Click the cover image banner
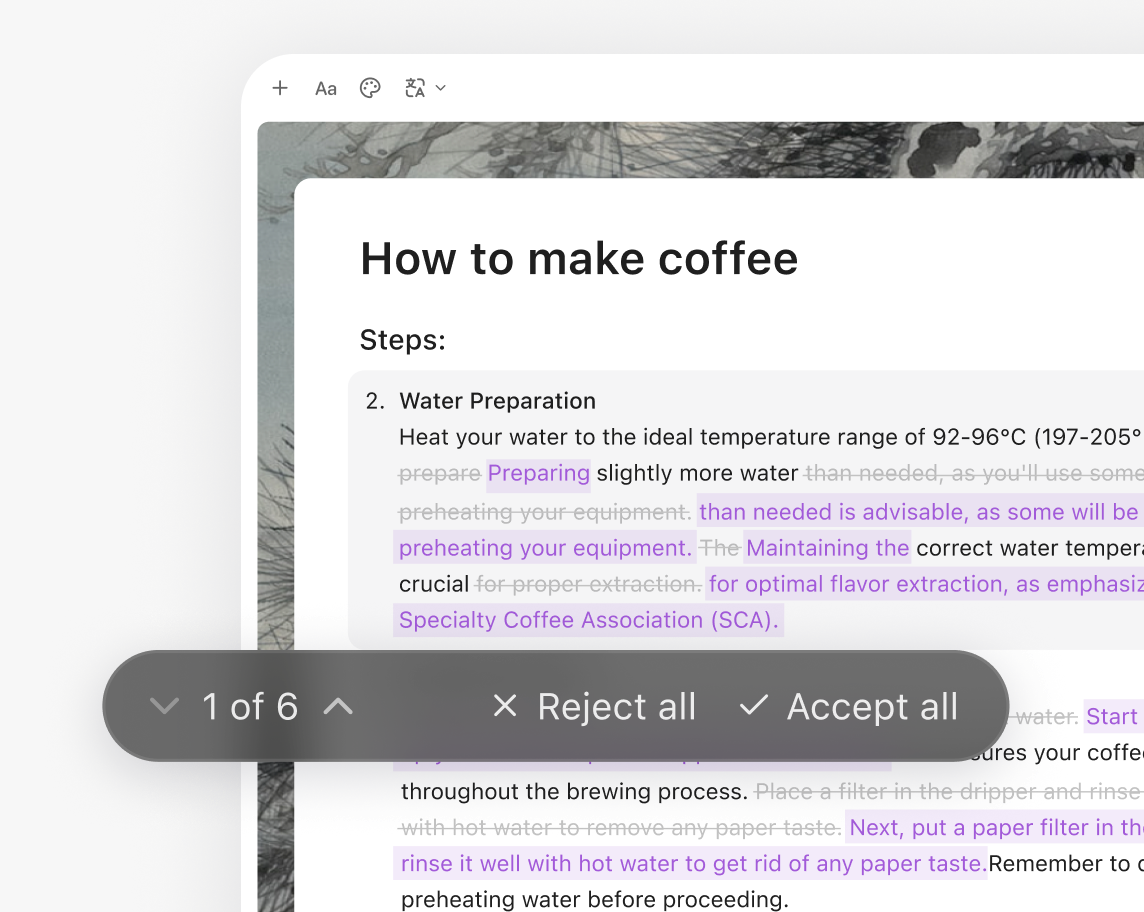This screenshot has width=1144, height=912. point(700,150)
